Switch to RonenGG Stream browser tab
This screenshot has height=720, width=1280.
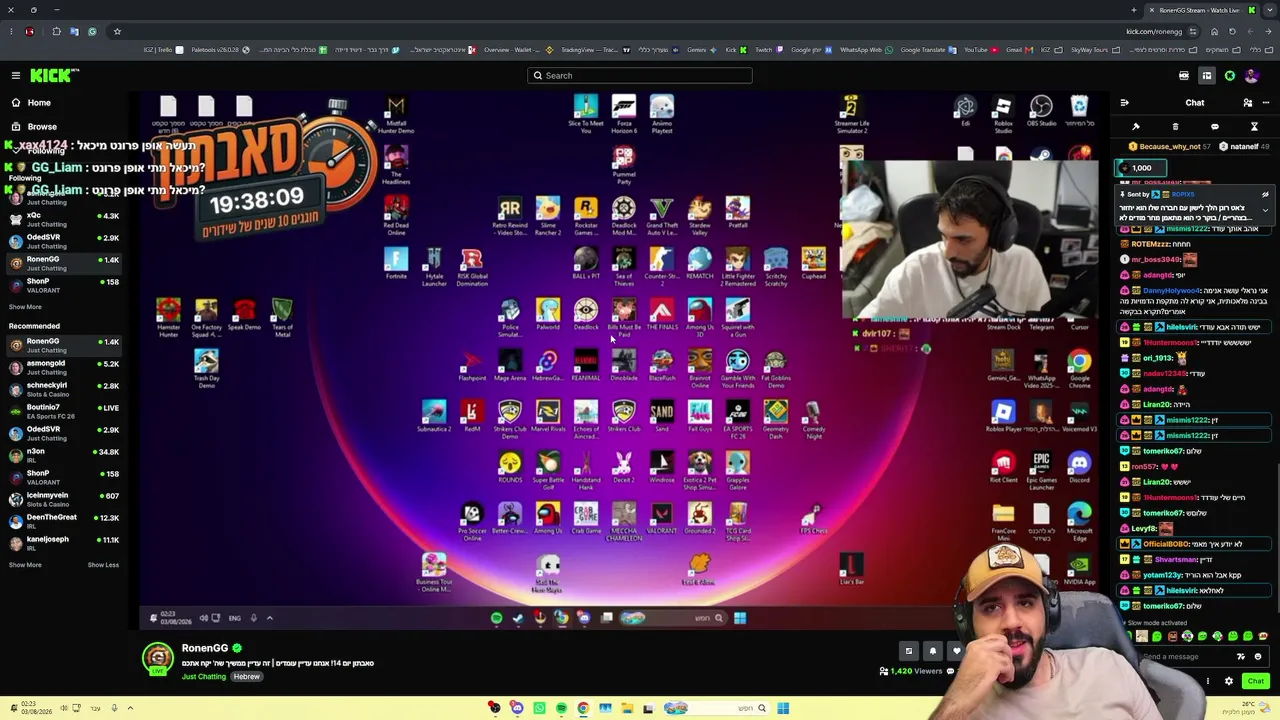click(1202, 10)
